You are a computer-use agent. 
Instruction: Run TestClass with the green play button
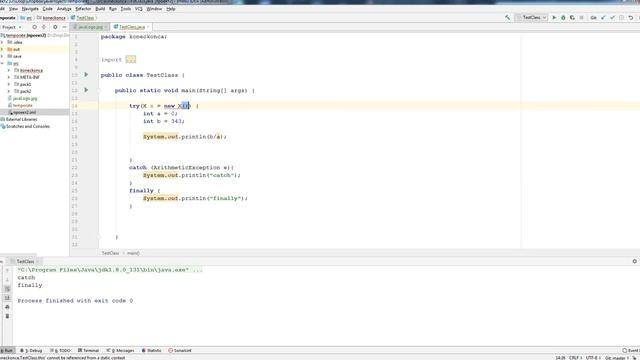(x=554, y=18)
